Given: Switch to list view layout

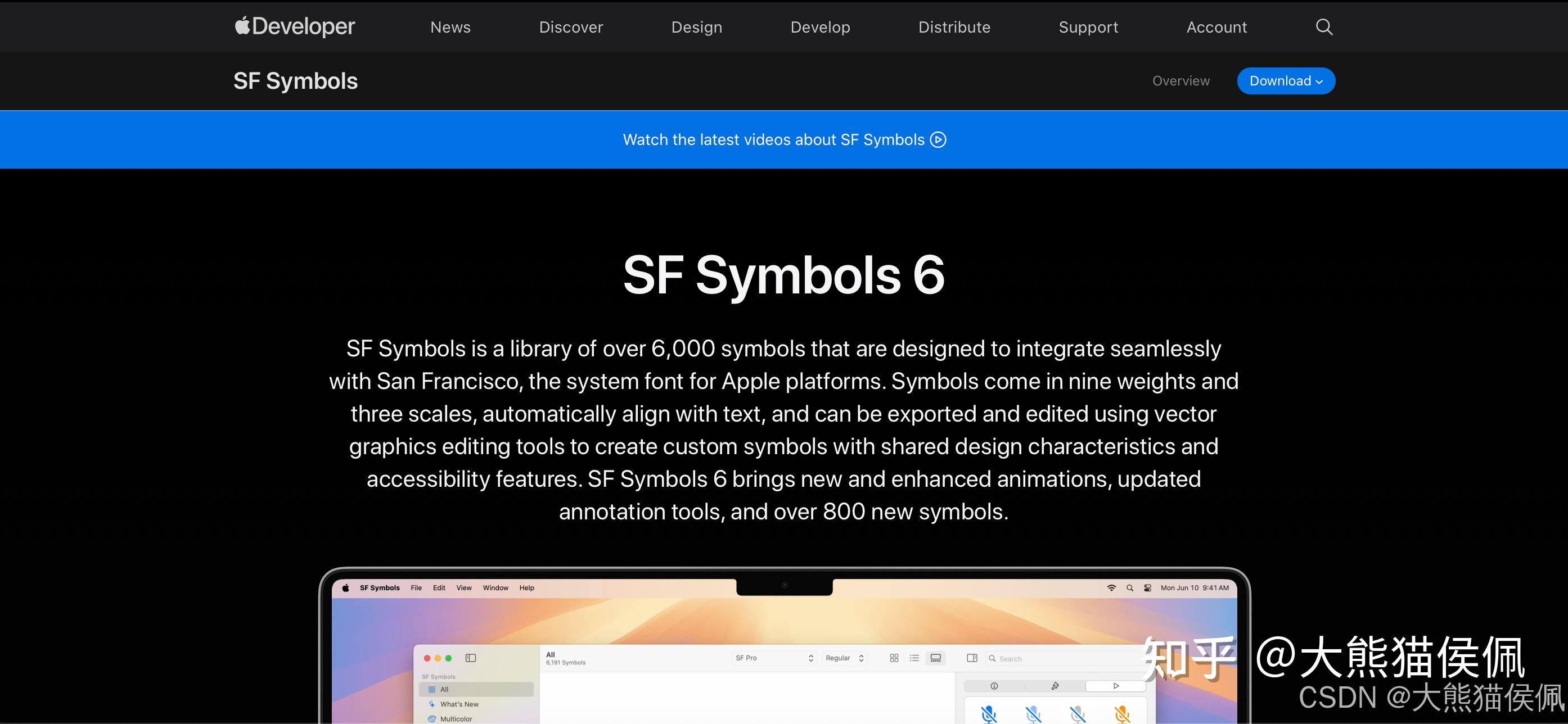Looking at the screenshot, I should [x=915, y=658].
